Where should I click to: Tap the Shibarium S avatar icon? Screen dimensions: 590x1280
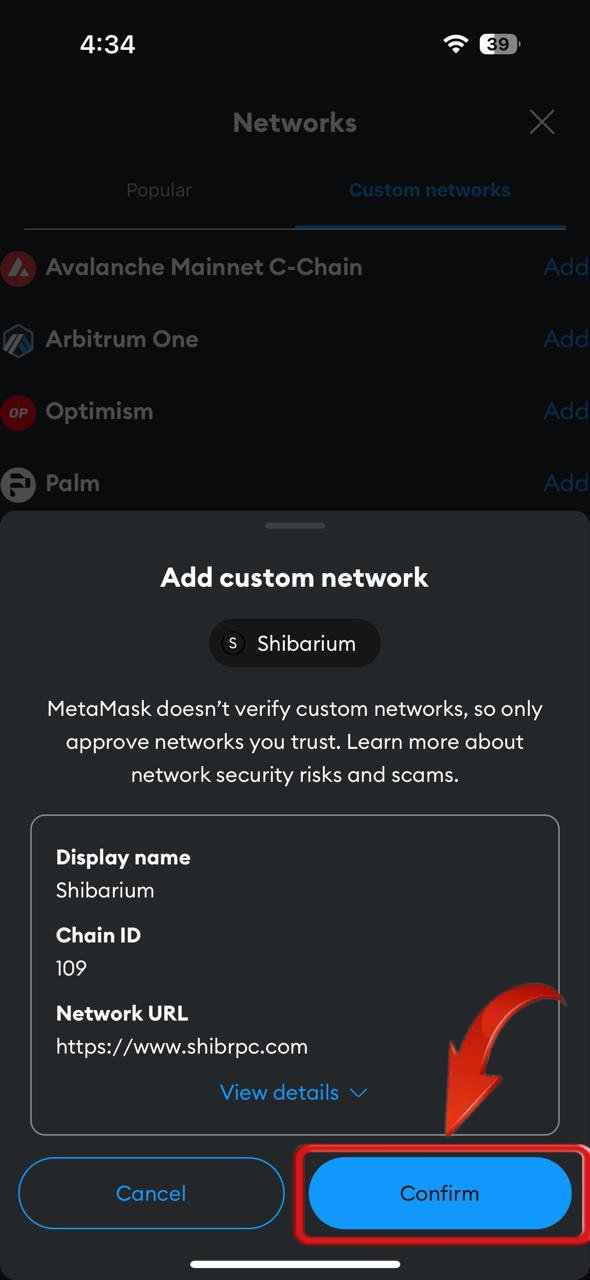click(233, 643)
